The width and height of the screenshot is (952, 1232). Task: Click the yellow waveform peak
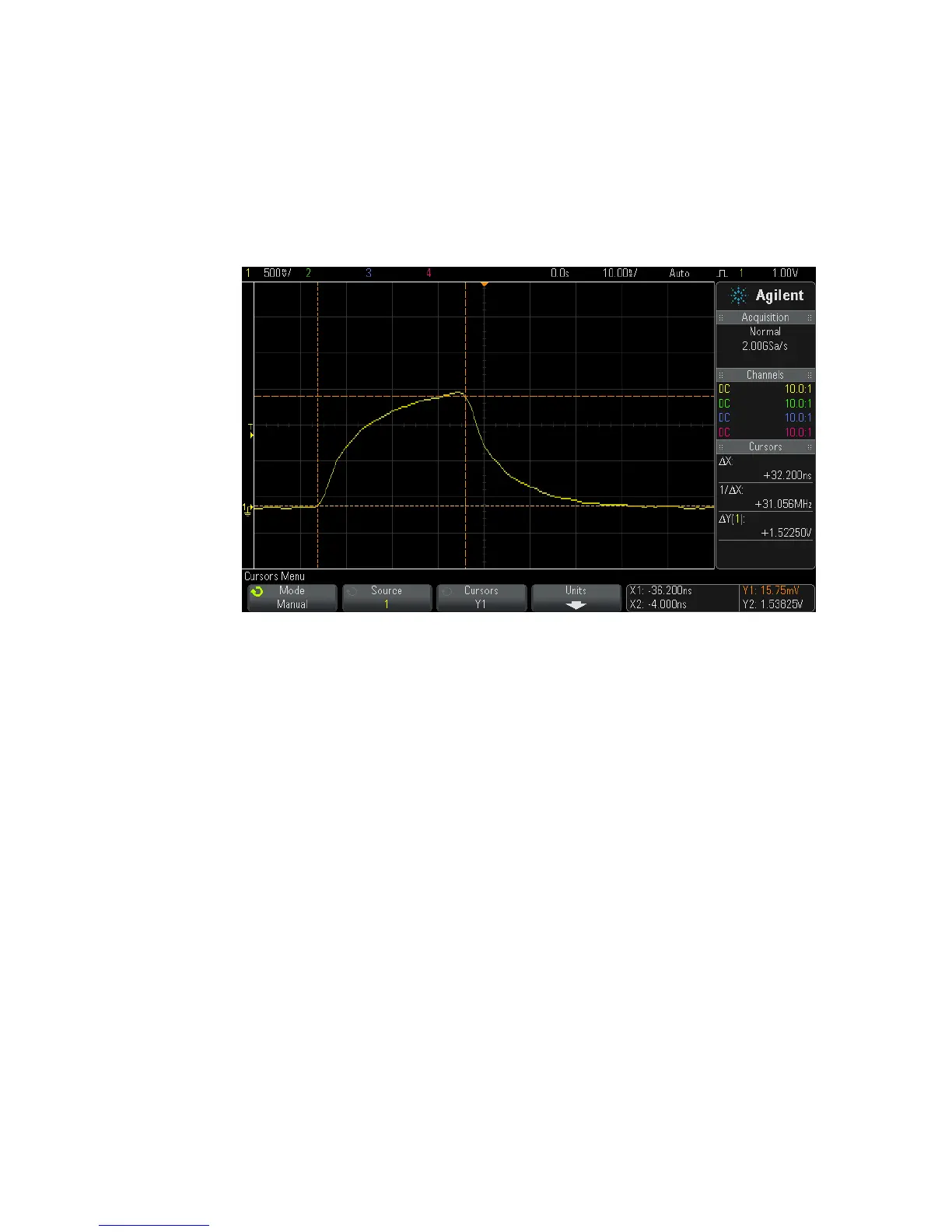click(460, 393)
